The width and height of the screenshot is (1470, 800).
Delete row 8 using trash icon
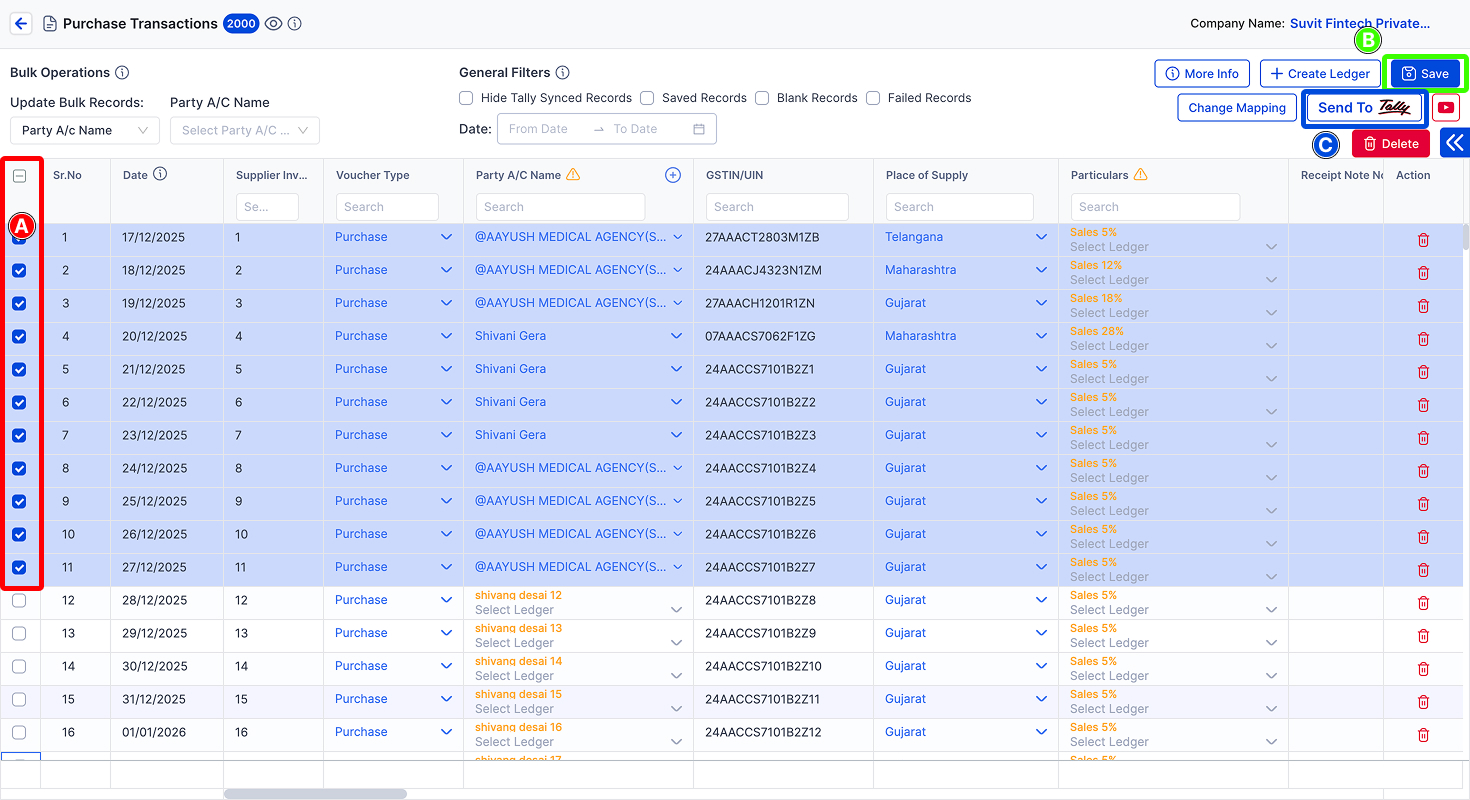coord(1423,471)
